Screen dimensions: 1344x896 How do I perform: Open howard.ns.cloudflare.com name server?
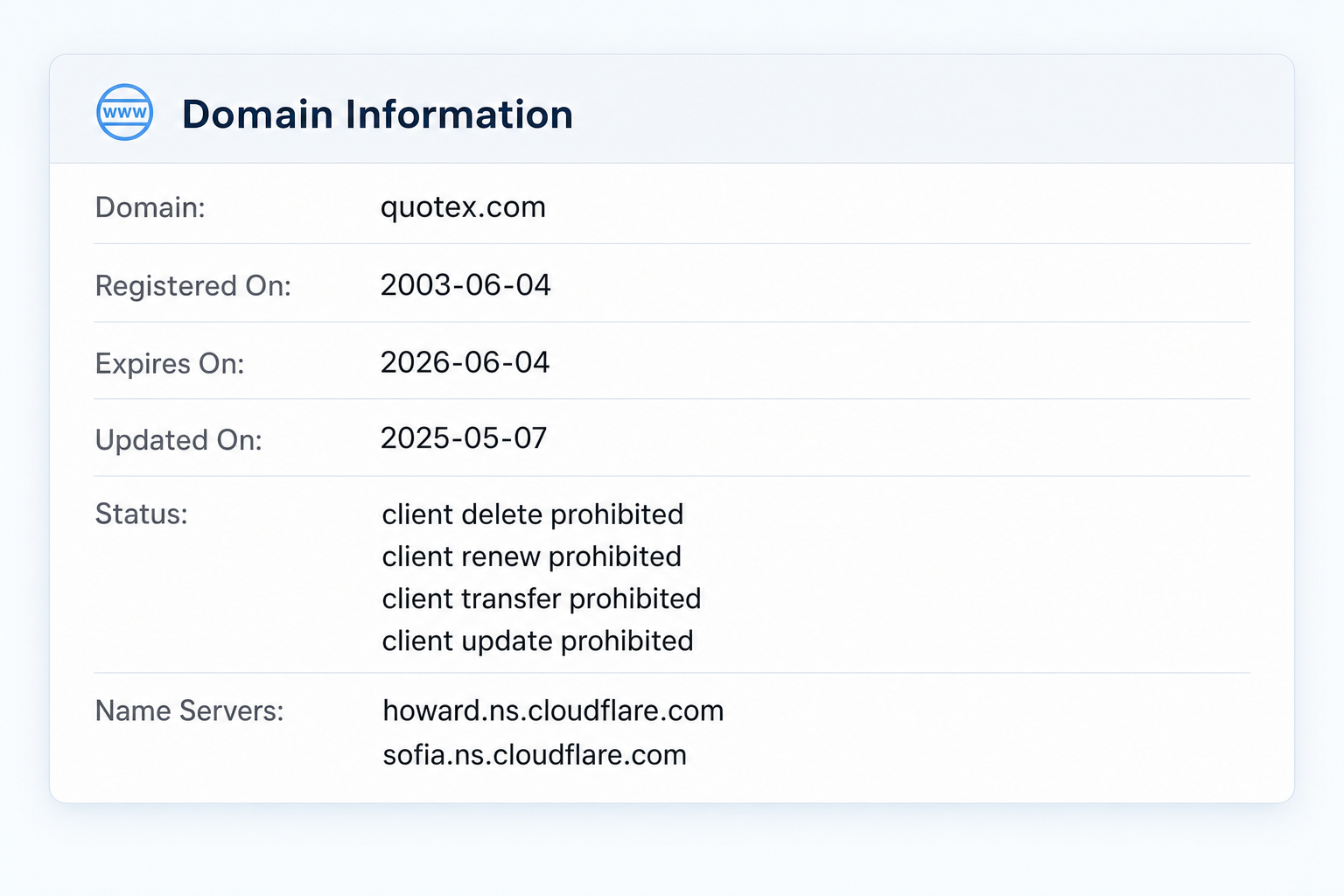point(553,710)
